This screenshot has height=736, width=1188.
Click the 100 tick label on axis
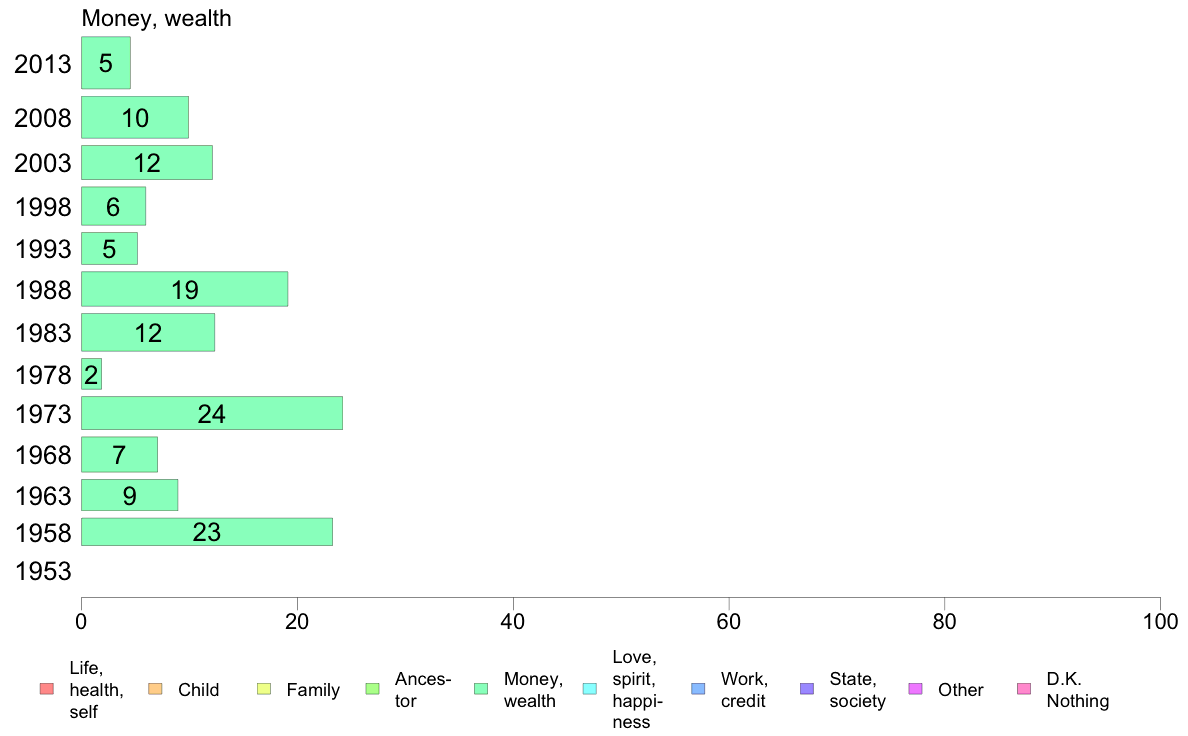click(1160, 622)
